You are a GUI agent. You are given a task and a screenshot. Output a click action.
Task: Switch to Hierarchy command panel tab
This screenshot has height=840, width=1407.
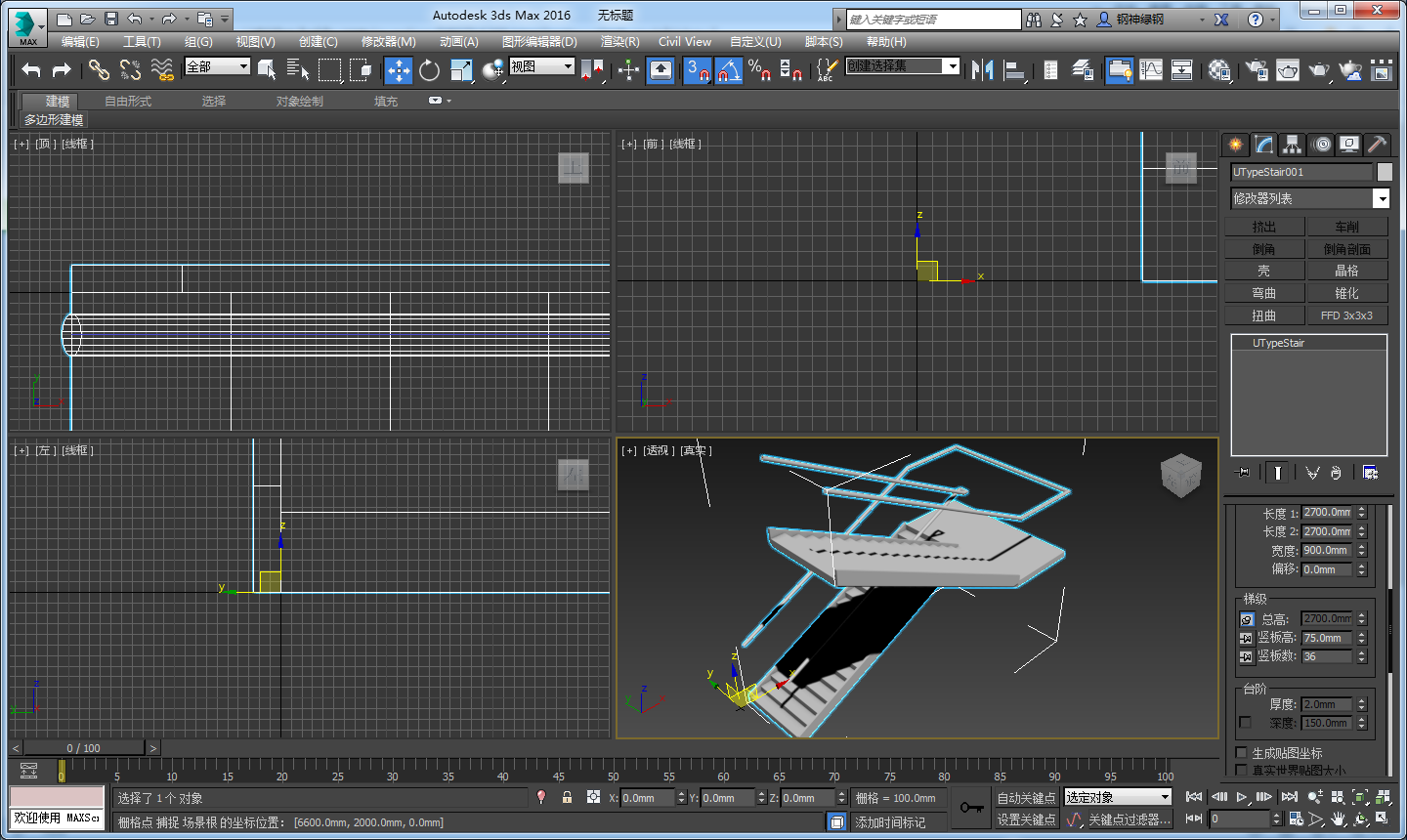click(1293, 145)
